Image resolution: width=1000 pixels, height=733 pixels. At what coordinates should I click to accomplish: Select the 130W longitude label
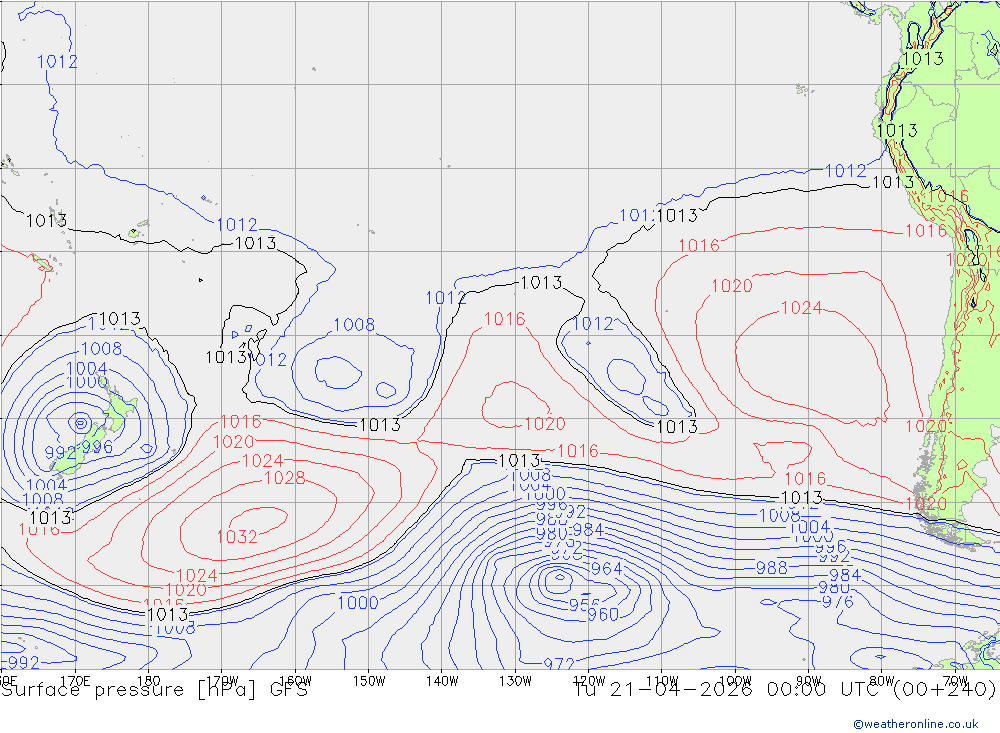(515, 681)
